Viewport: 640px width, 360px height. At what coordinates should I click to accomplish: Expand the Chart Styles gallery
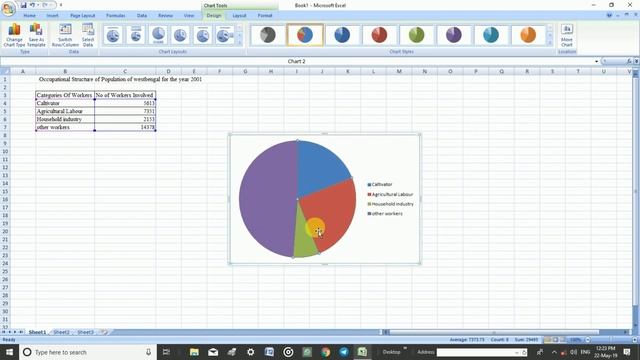(x=550, y=42)
